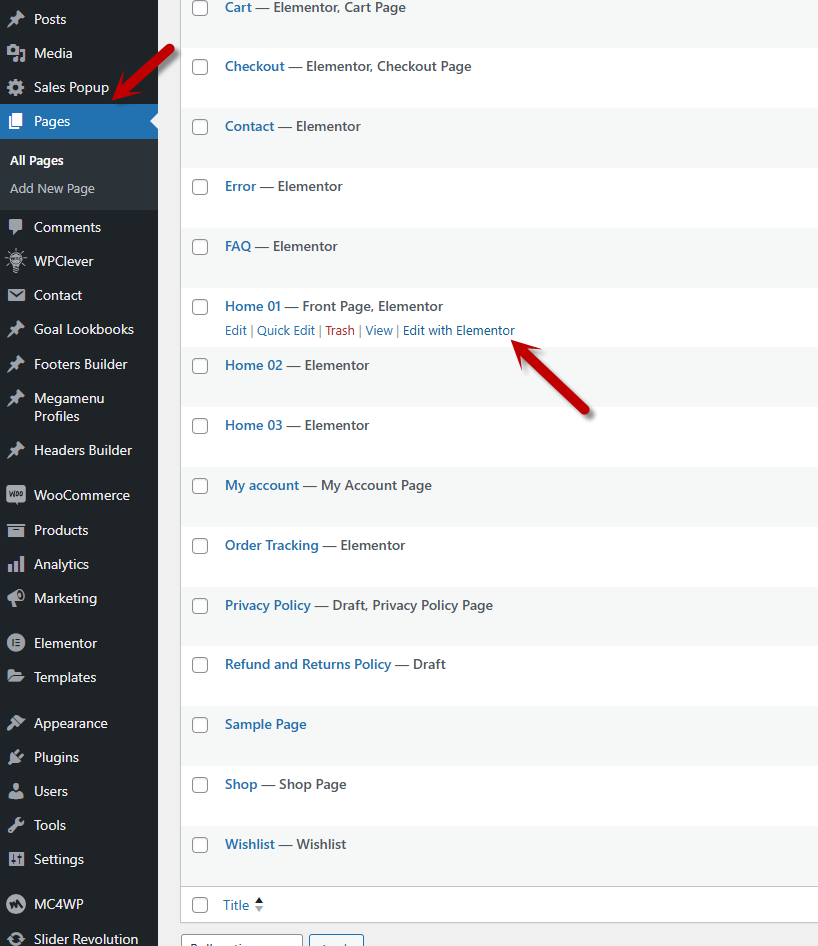This screenshot has height=946, width=818.
Task: Sort pages by Title column arrows
Action: [x=259, y=905]
